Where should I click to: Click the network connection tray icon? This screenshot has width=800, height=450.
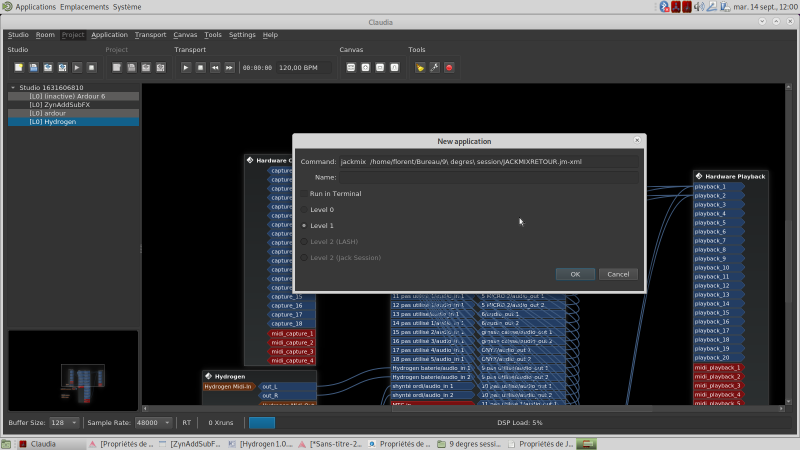point(711,7)
